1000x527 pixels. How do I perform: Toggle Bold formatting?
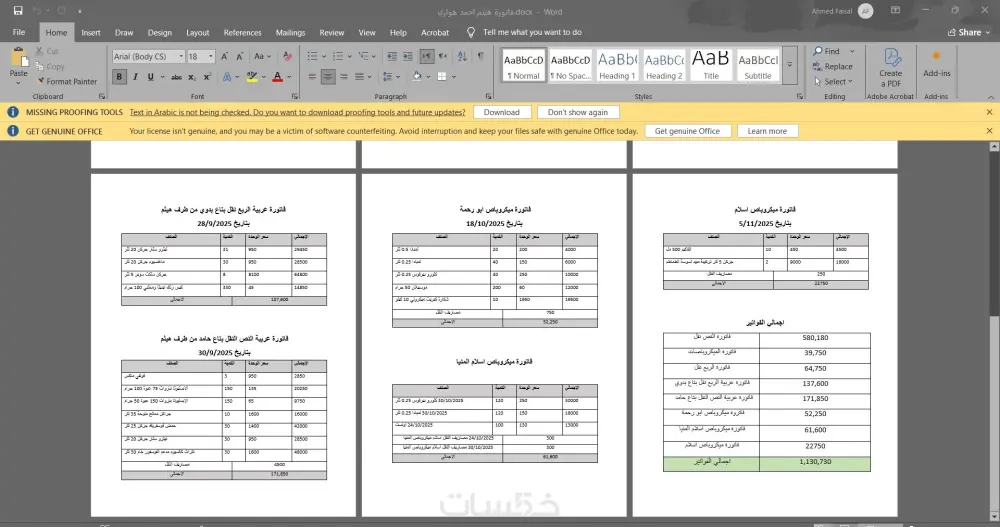click(x=119, y=77)
